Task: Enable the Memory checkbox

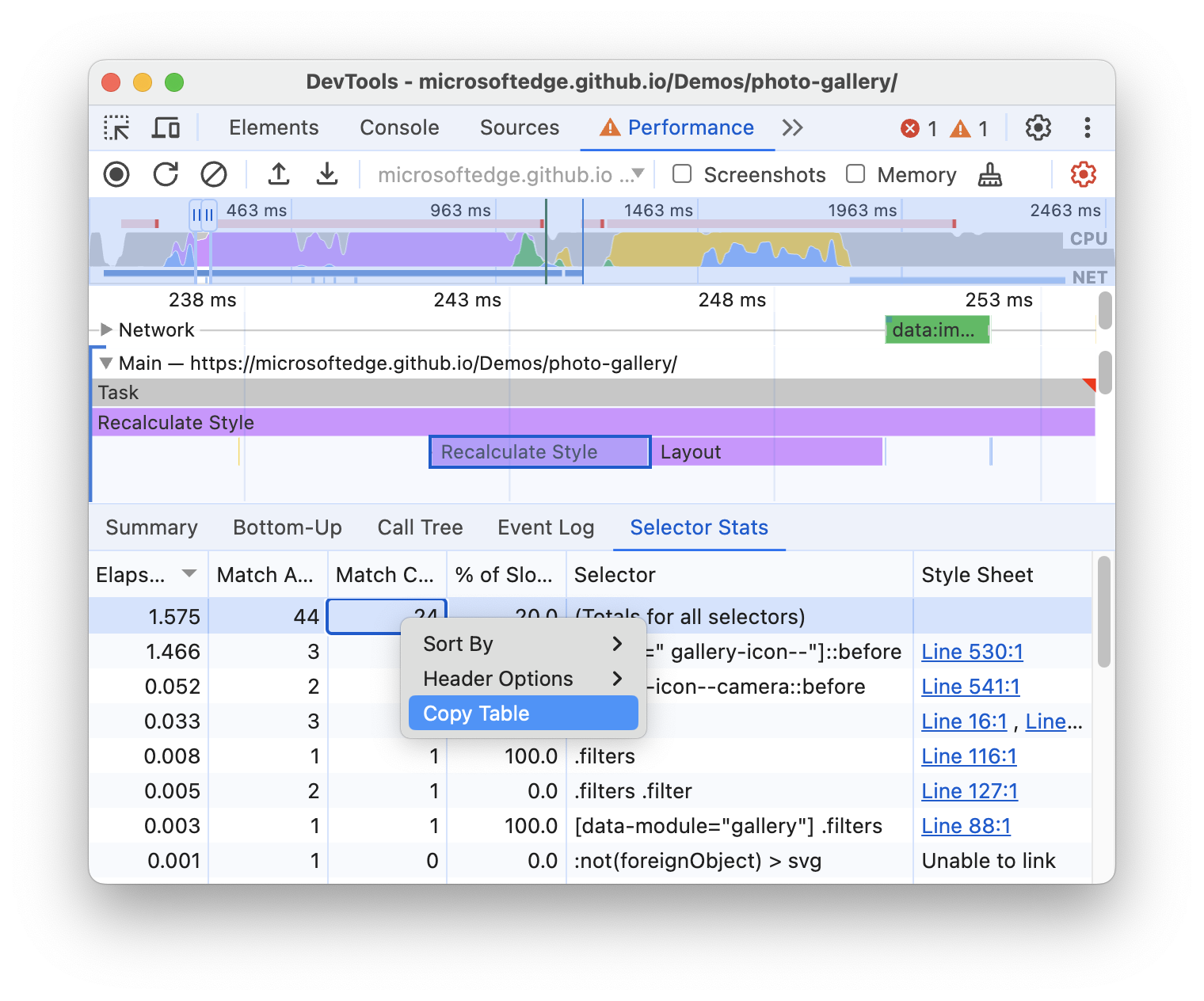Action: [x=855, y=174]
